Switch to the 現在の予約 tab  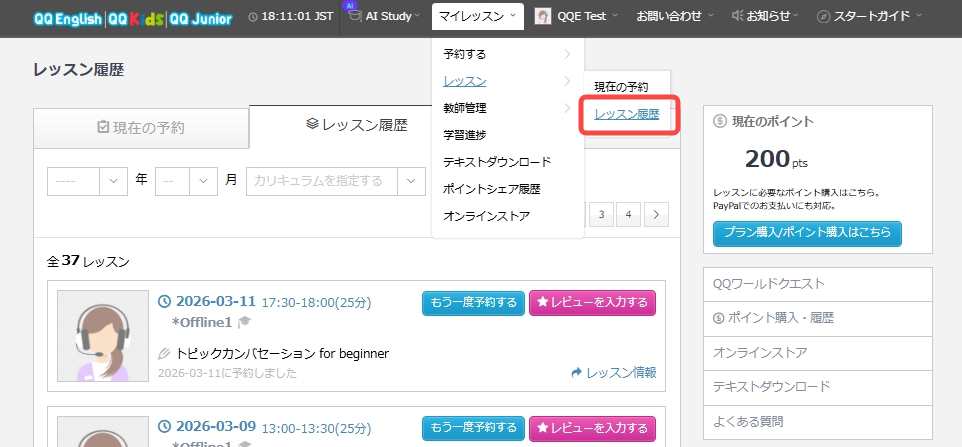[141, 128]
